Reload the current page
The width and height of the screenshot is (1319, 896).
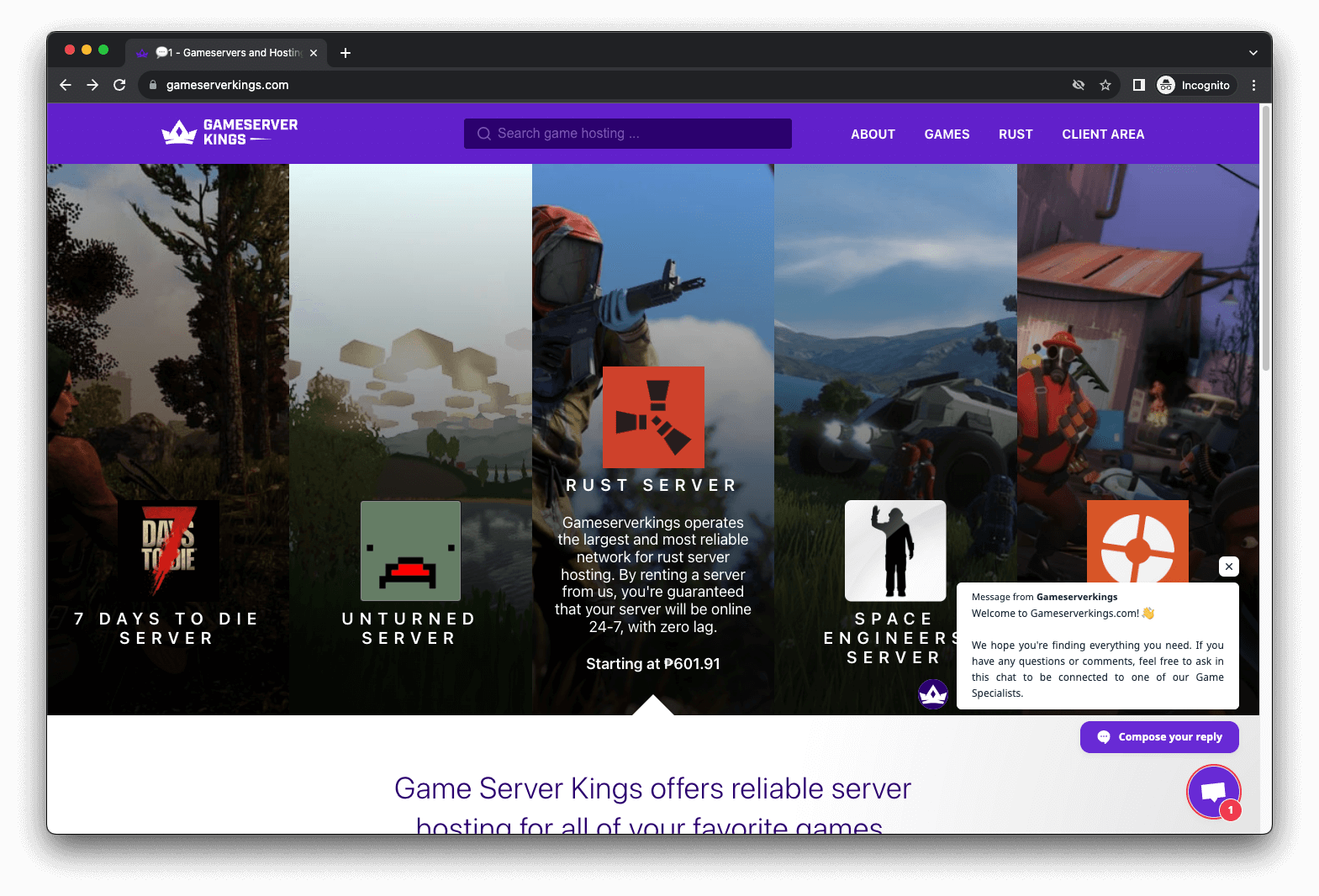pos(119,85)
